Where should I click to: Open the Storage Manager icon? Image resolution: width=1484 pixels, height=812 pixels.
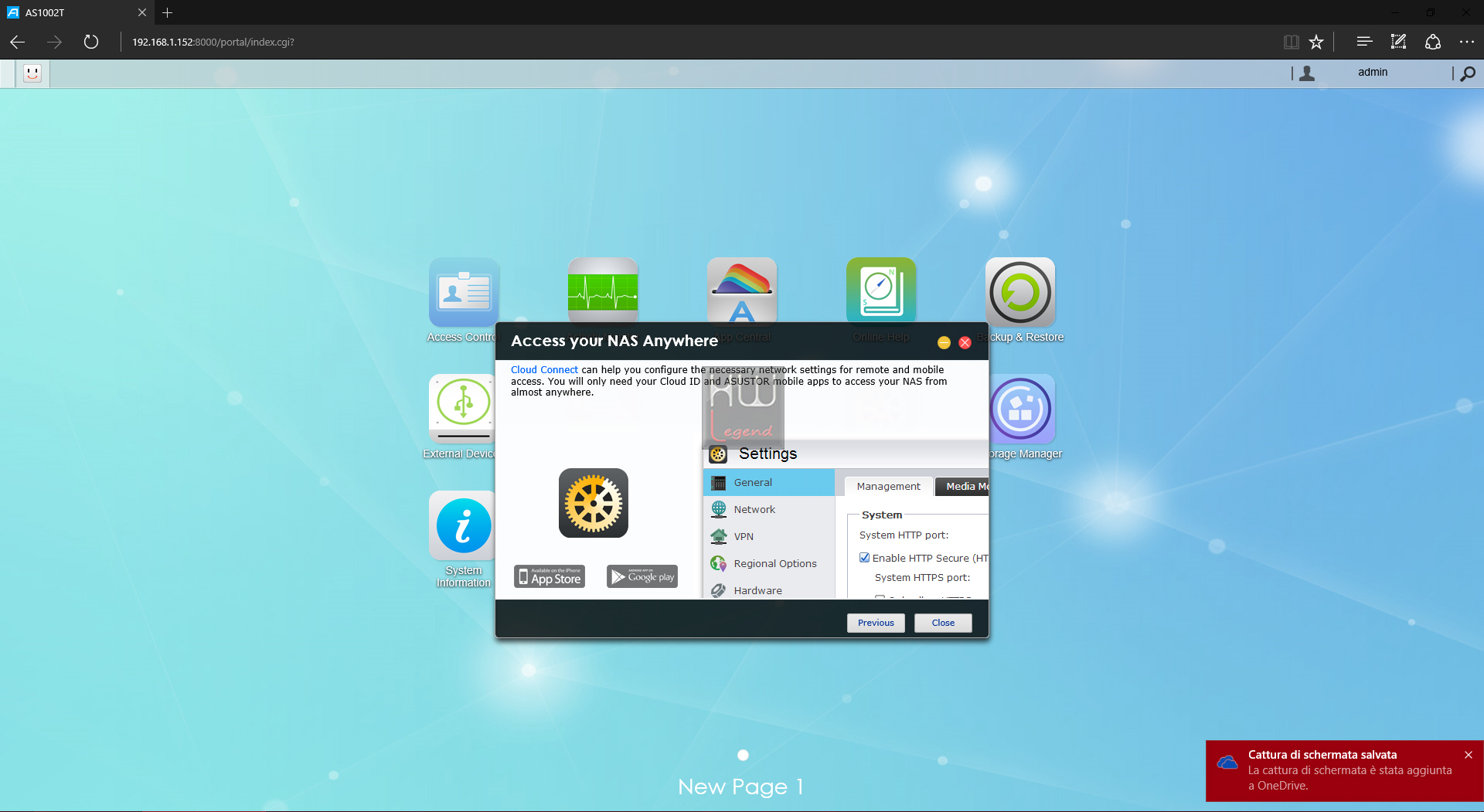pyautogui.click(x=1022, y=409)
